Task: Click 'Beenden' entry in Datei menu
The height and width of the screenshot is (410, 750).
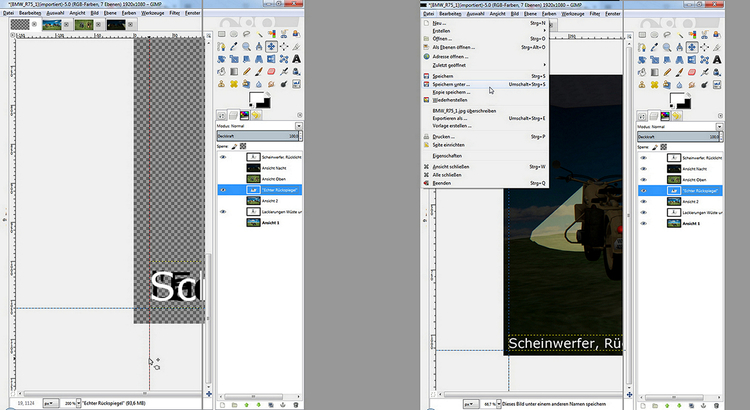Action: [x=485, y=183]
